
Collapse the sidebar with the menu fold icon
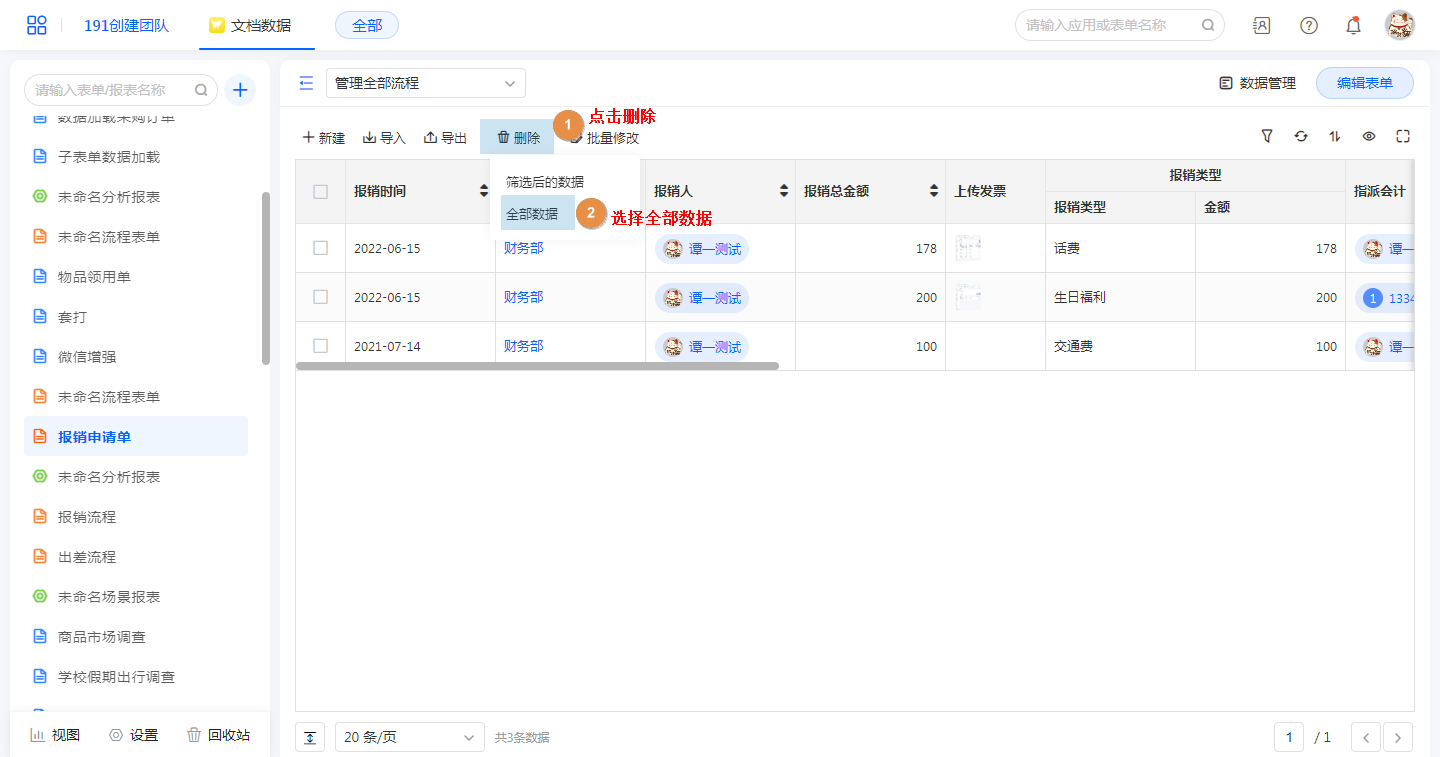click(306, 83)
